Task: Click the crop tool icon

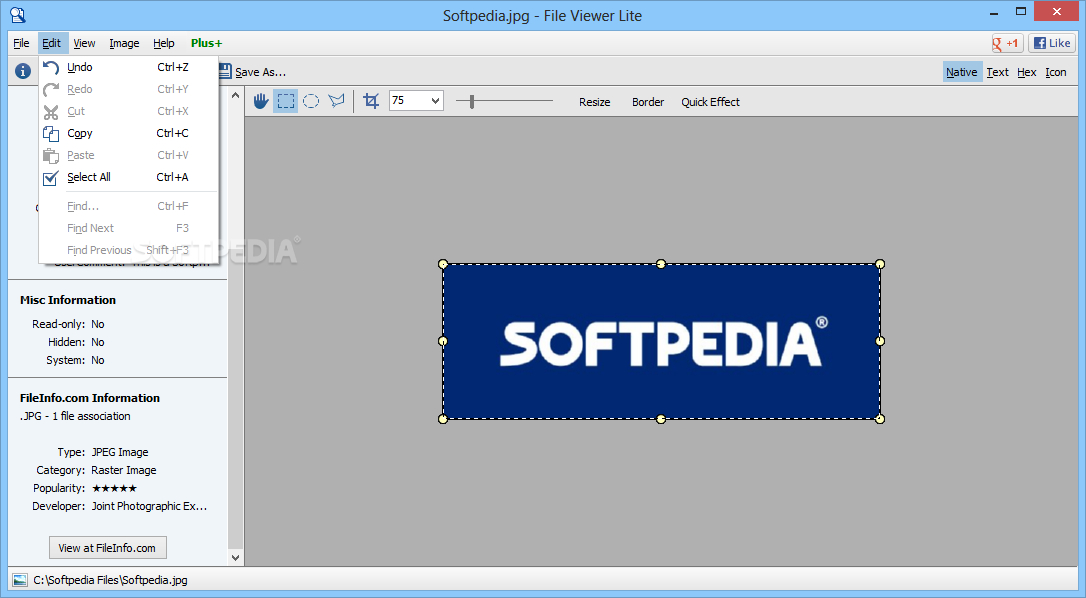Action: [x=371, y=101]
